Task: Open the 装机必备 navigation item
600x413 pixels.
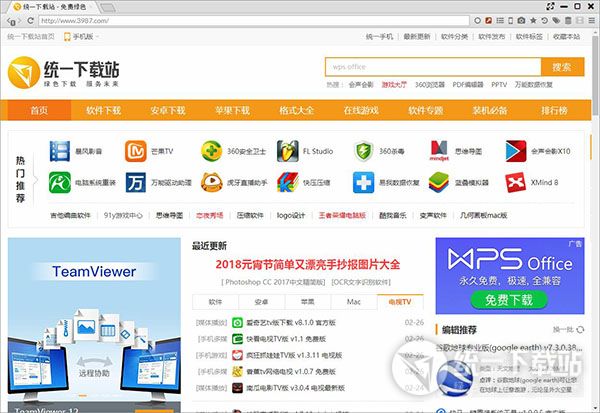Action: 489,110
